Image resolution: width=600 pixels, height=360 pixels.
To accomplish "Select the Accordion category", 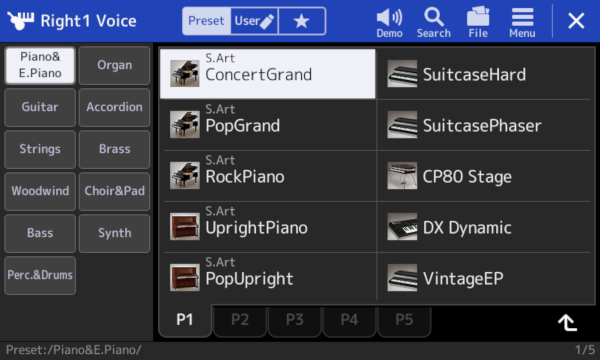I will (x=114, y=108).
